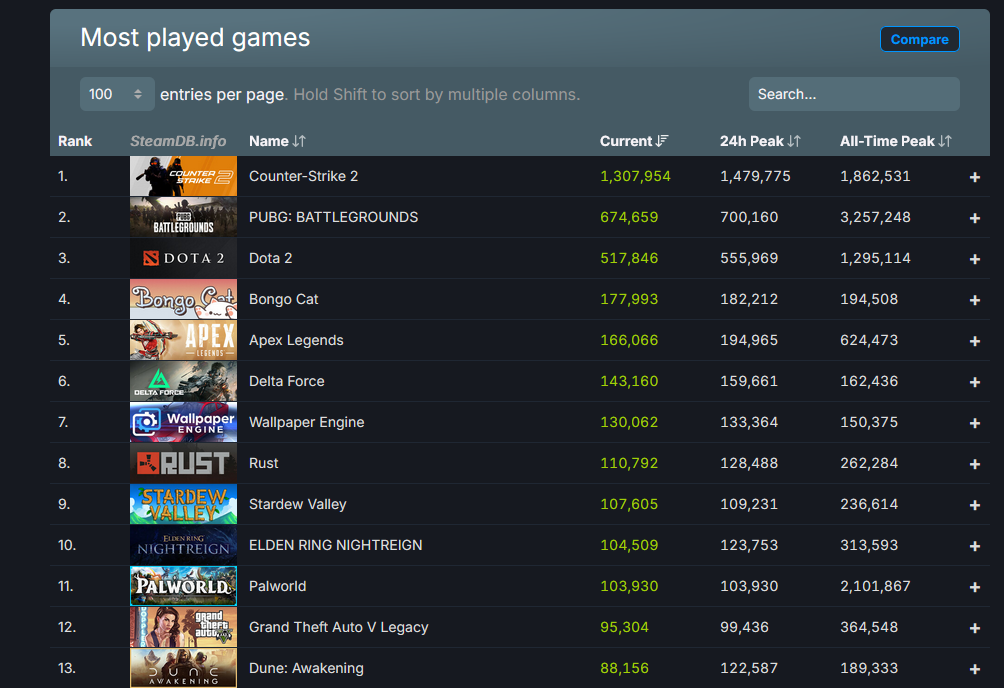Open the Dune Awakening thumbnail image
The width and height of the screenshot is (1004, 688).
click(x=183, y=668)
